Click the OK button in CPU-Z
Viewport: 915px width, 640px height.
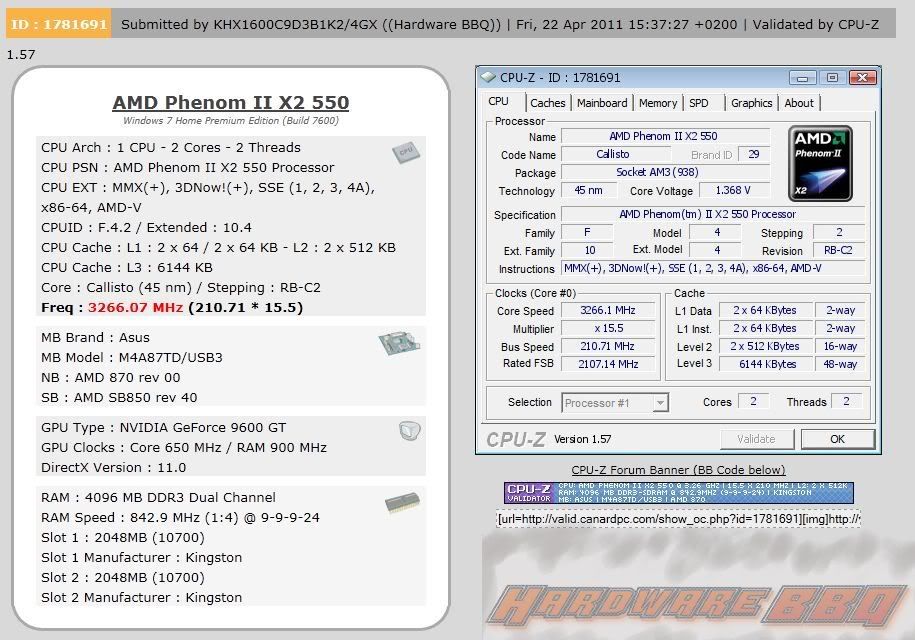tap(837, 439)
